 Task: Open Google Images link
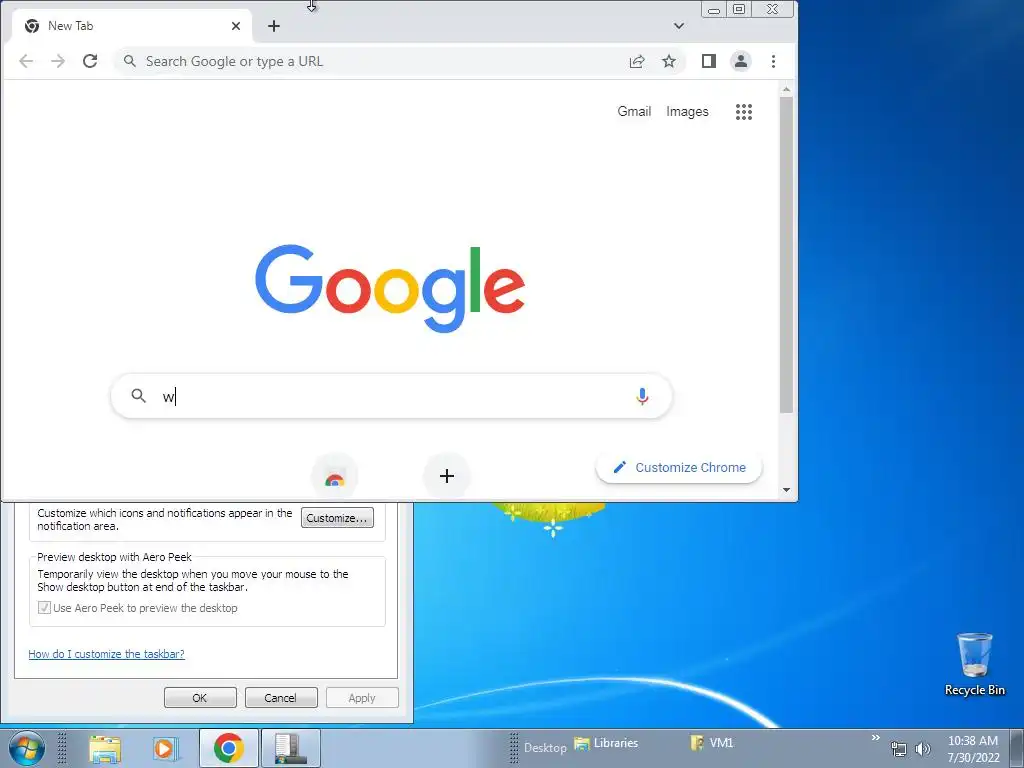(x=687, y=112)
